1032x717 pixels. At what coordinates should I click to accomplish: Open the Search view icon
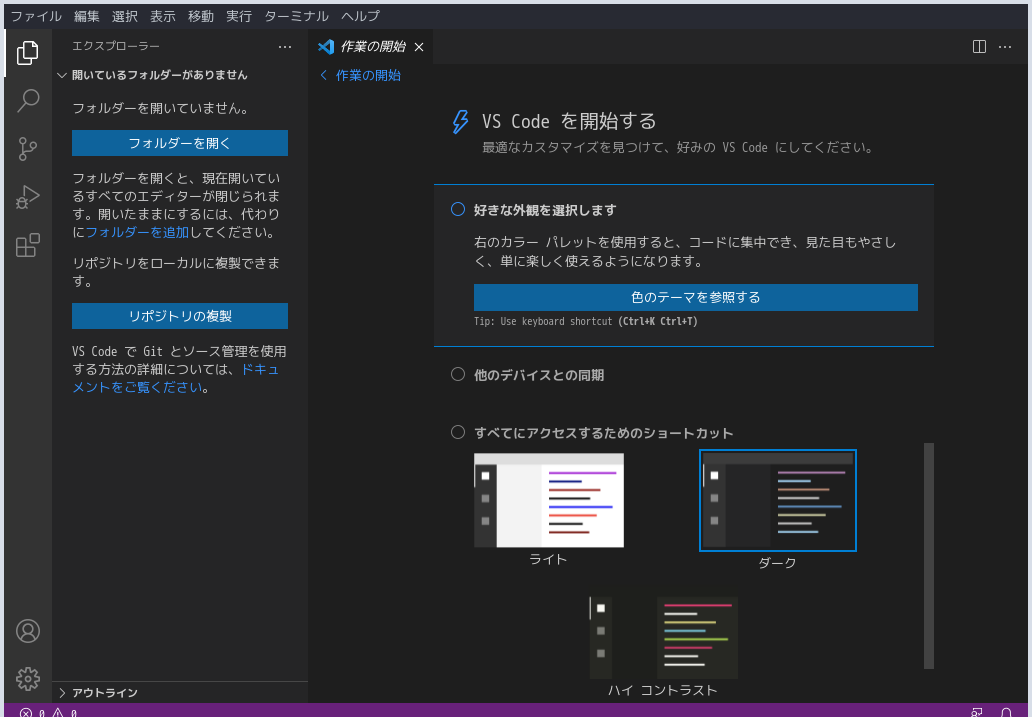pos(28,101)
